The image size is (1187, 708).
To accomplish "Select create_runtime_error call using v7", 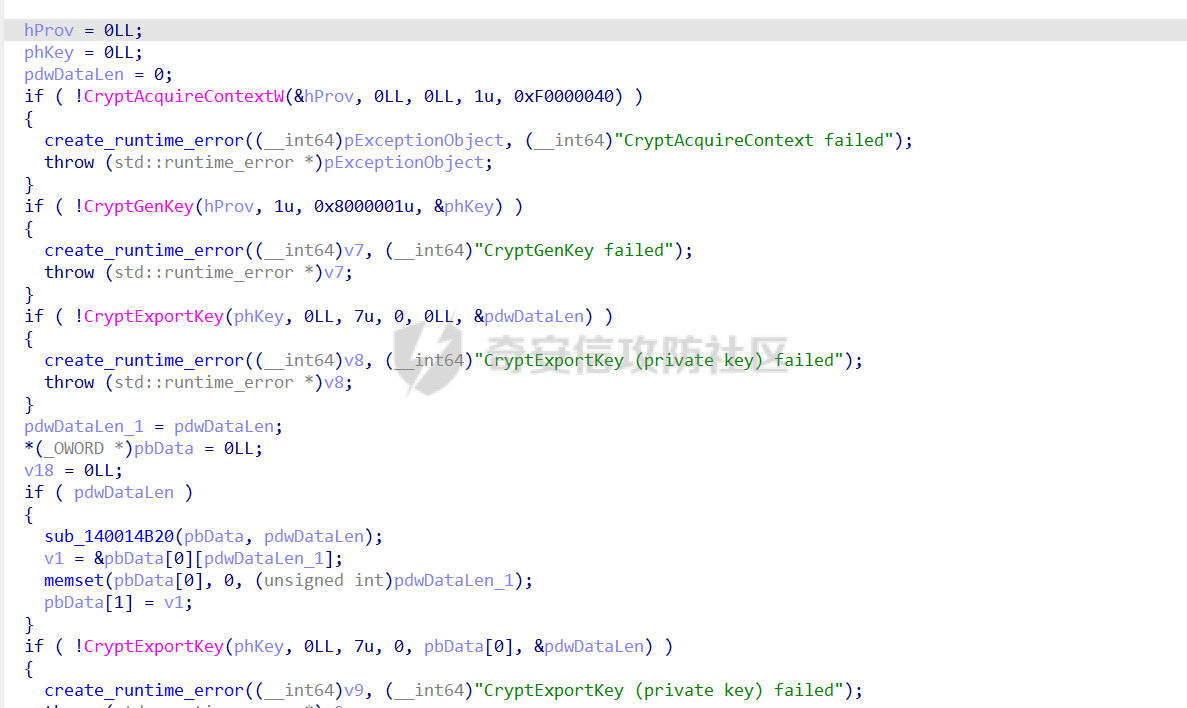I will tap(144, 250).
